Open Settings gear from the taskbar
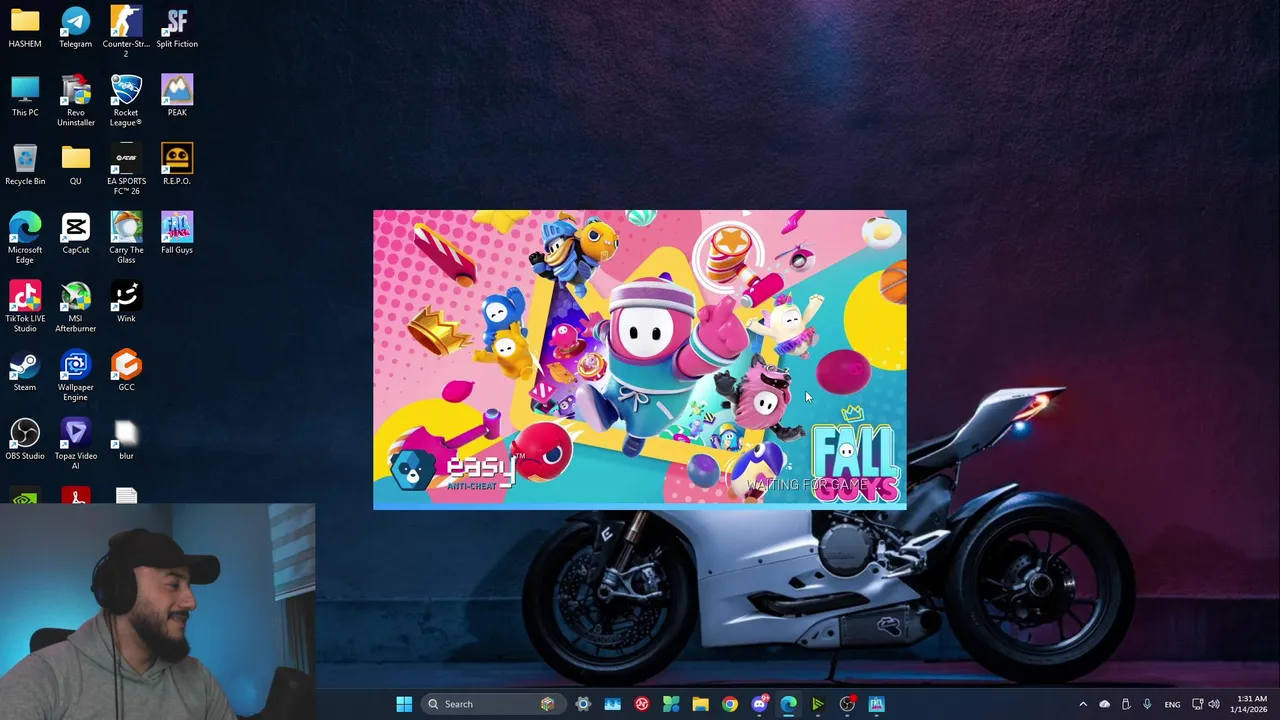Screen dimensions: 1280x720 tap(583, 704)
